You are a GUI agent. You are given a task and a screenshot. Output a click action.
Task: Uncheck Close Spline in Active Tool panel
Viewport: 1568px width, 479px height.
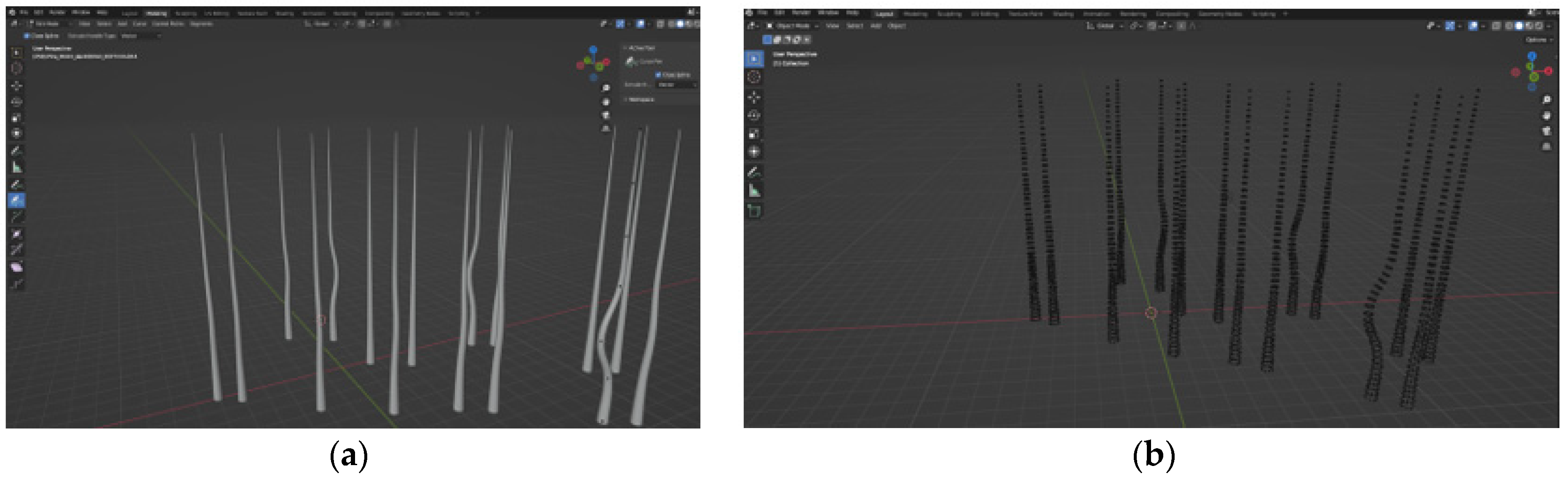pos(658,74)
